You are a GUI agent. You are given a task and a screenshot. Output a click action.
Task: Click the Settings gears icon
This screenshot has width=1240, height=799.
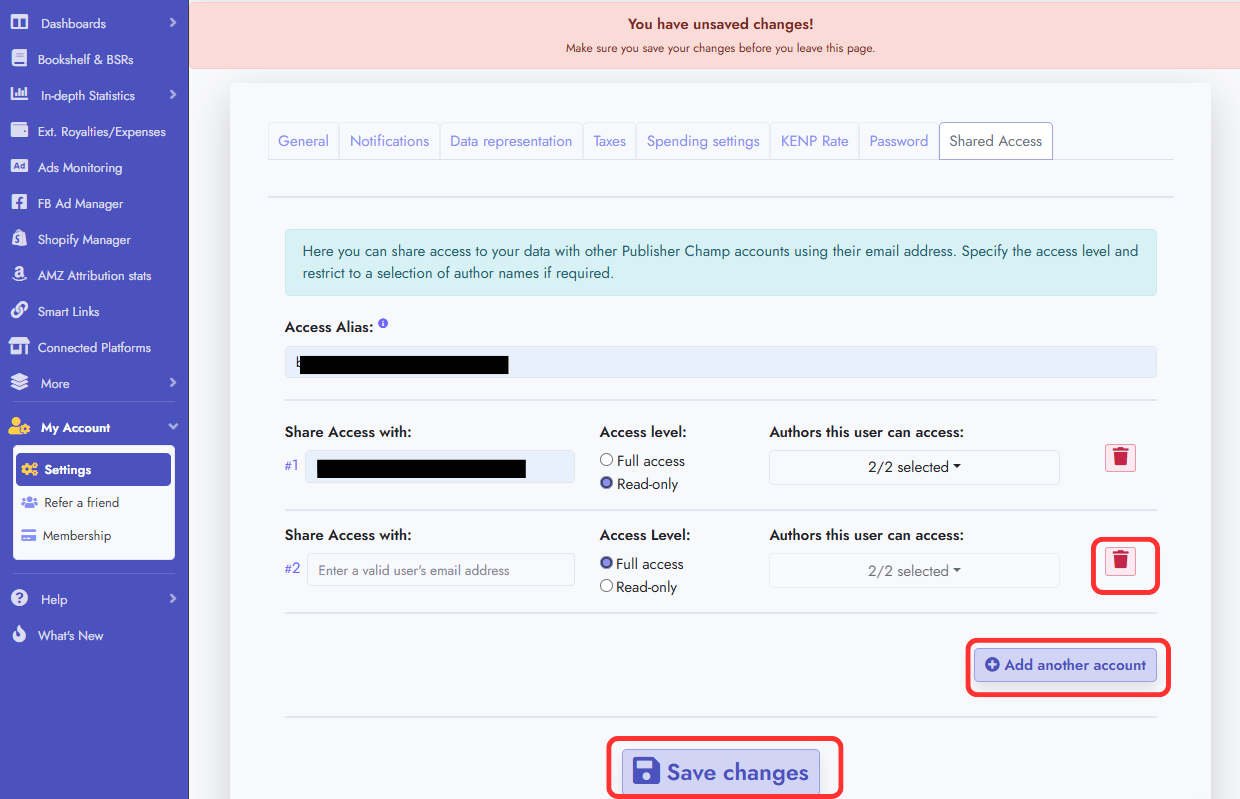(30, 470)
